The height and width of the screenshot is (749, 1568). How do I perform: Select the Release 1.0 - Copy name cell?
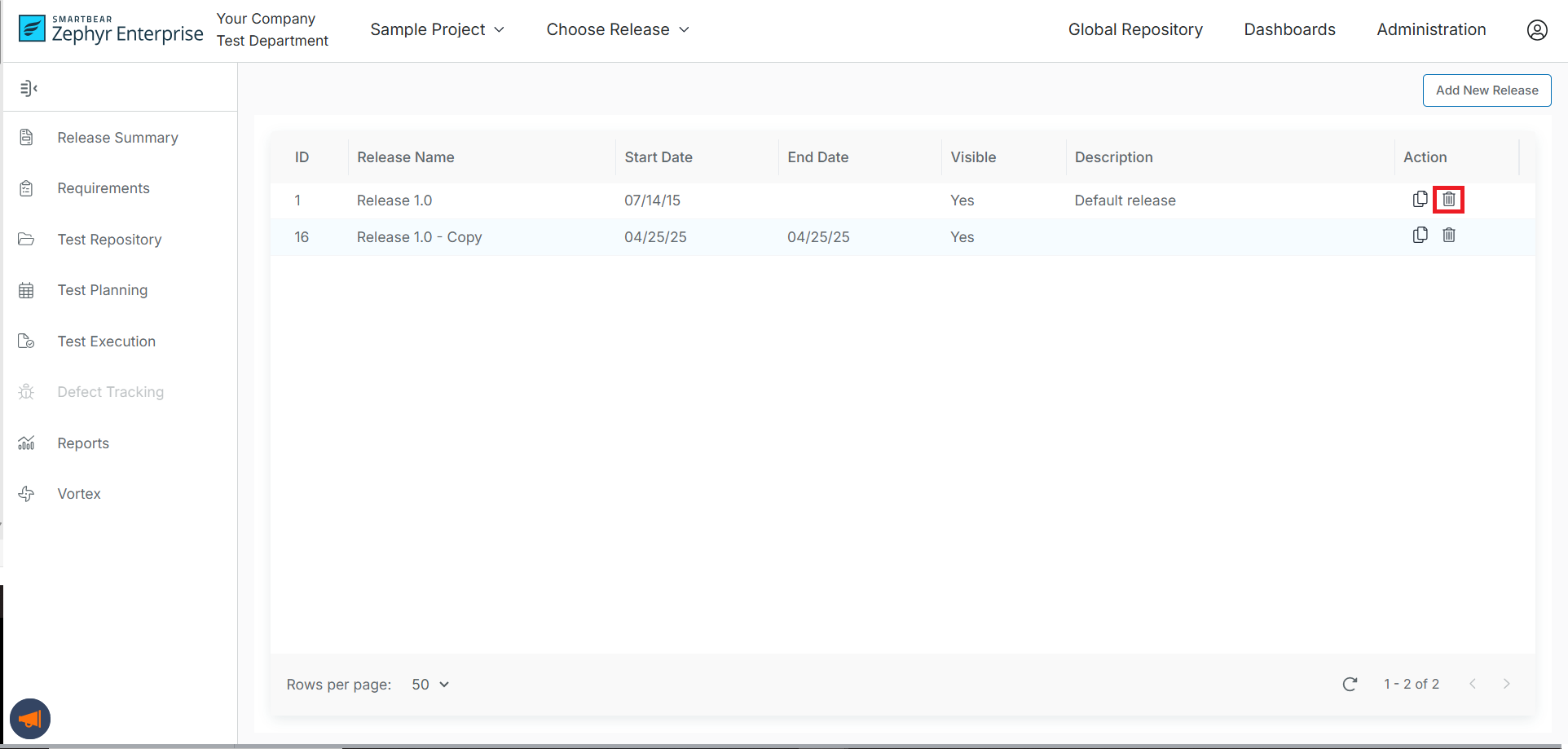click(419, 237)
